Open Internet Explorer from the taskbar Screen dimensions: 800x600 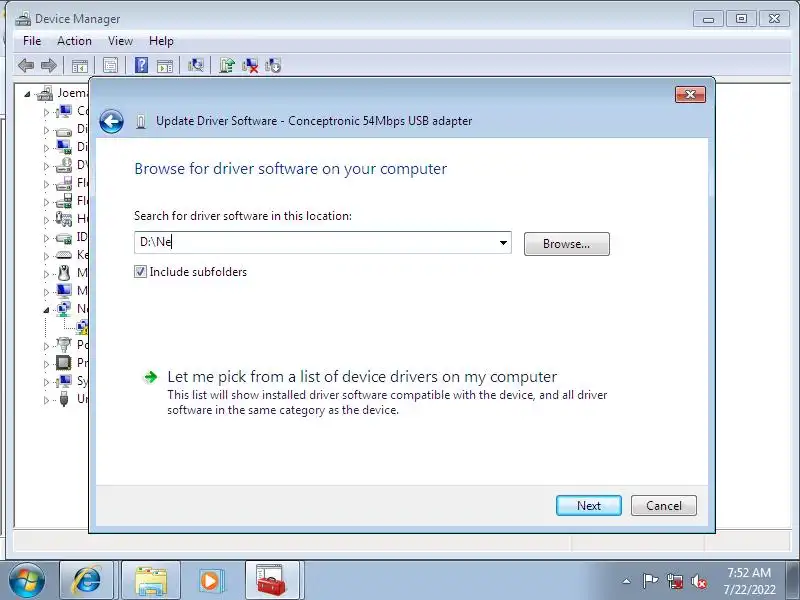pos(87,581)
